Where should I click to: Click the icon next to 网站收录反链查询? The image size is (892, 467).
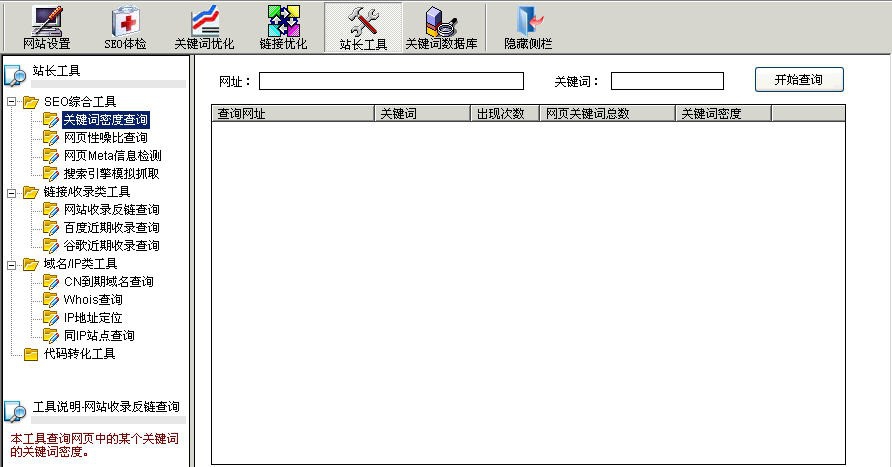tap(51, 210)
